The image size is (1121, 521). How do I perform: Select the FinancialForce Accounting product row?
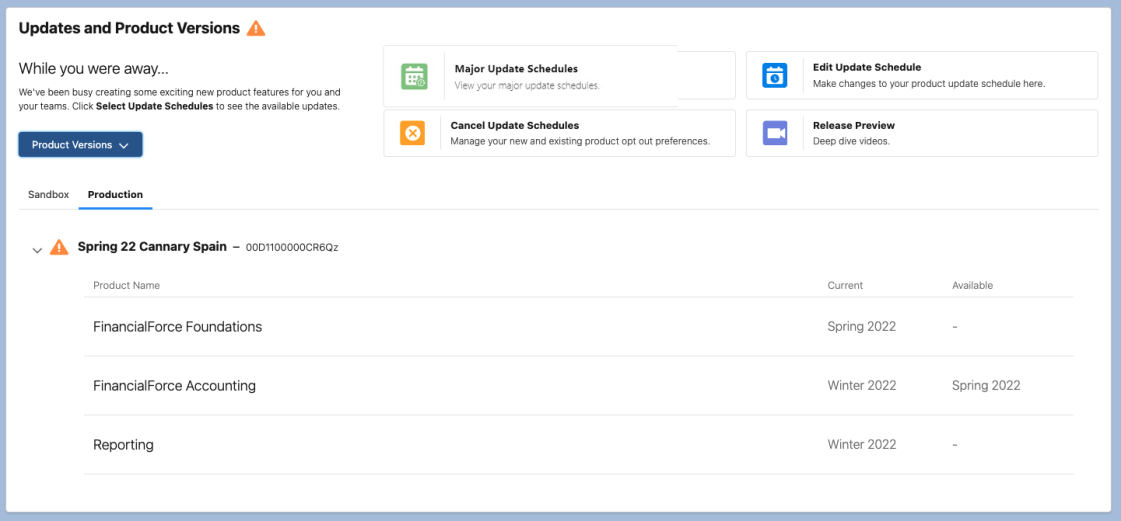pyautogui.click(x=174, y=386)
